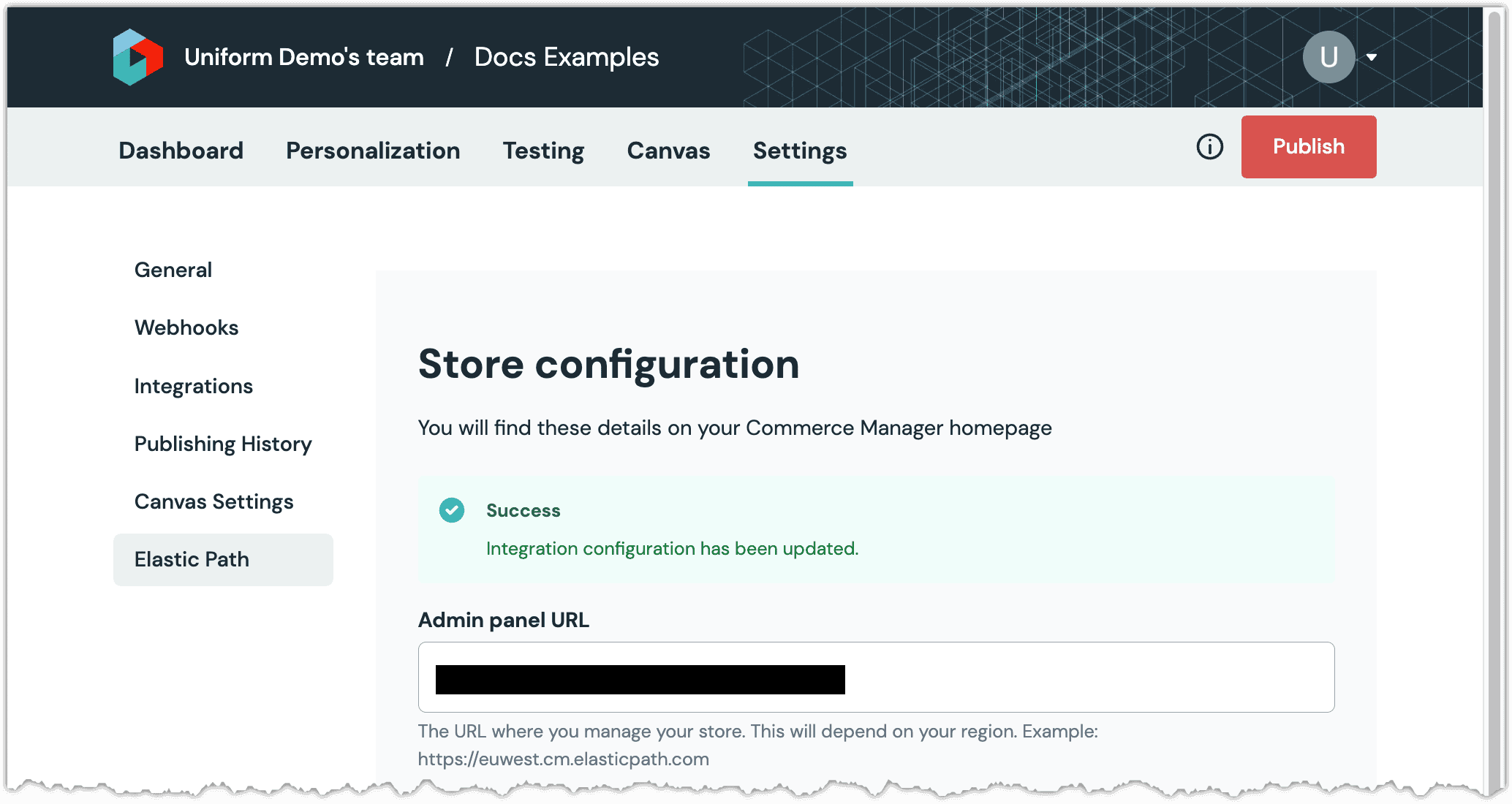Open General settings in sidebar
The image size is (1512, 804).
click(173, 270)
